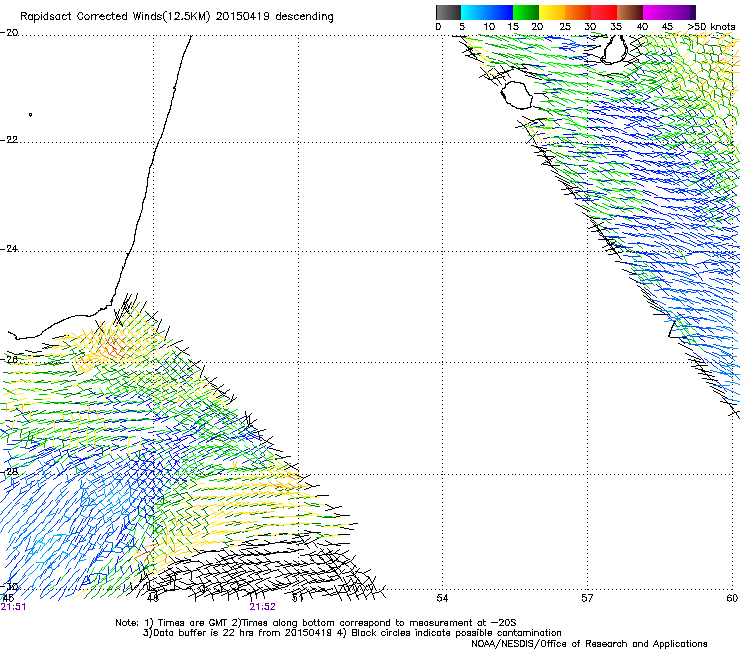This screenshot has height=650, width=740.
Task: Click the Mauritius island outline near top
Action: pyautogui.click(x=615, y=50)
